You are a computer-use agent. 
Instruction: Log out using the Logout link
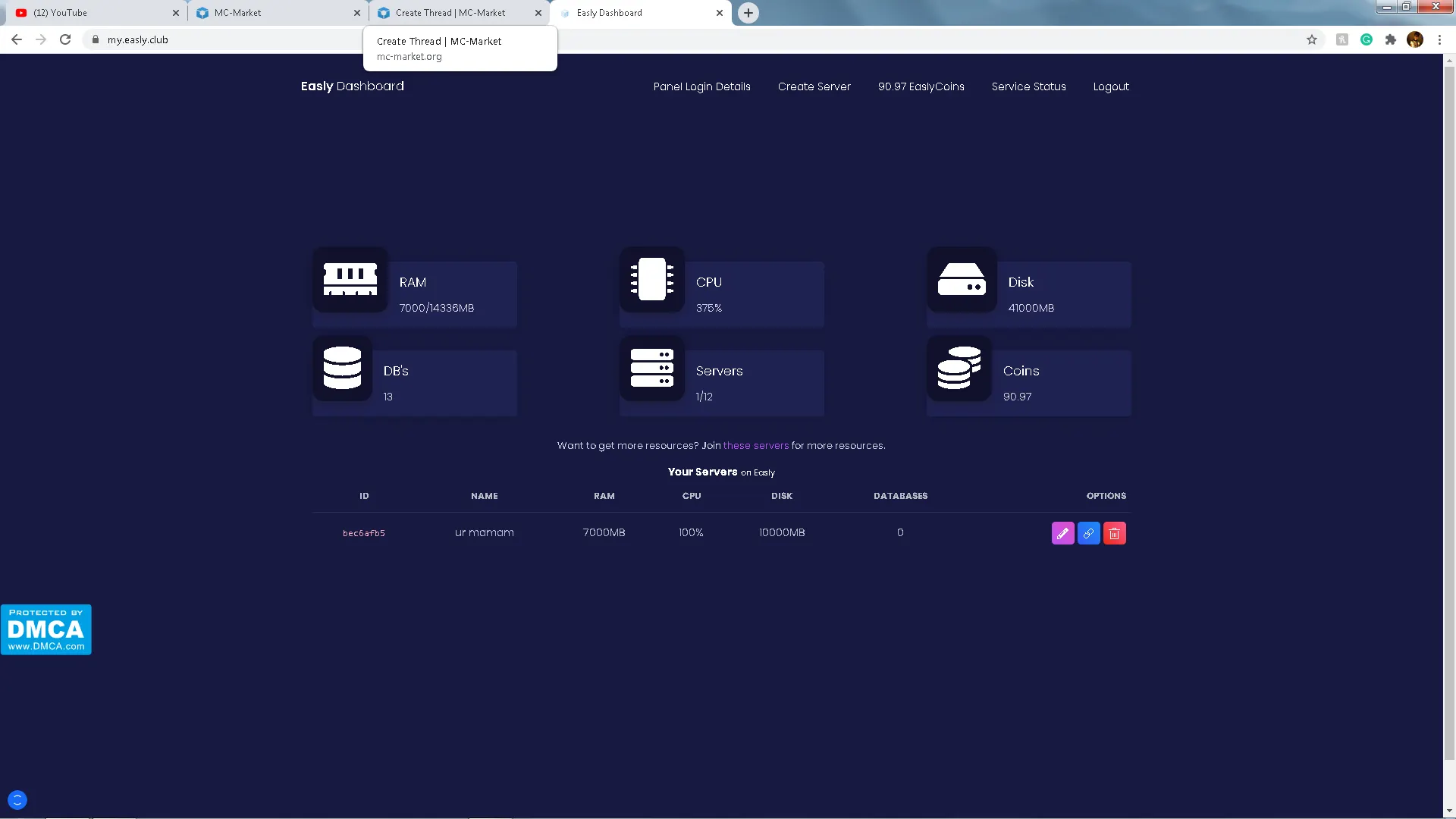[1110, 86]
